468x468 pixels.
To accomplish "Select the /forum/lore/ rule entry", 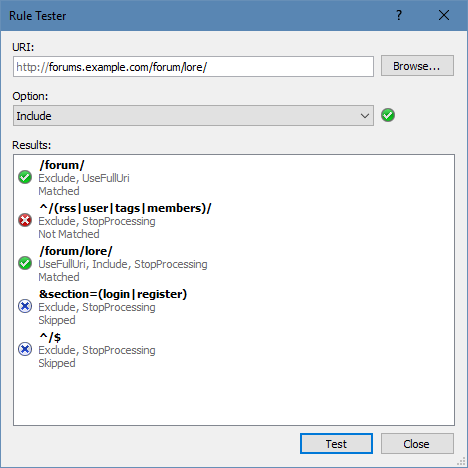I will coord(234,264).
